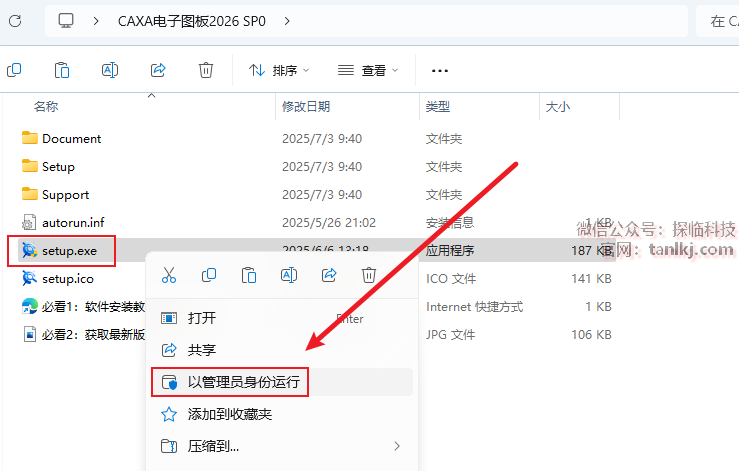Select the setup.ico file

click(68, 279)
